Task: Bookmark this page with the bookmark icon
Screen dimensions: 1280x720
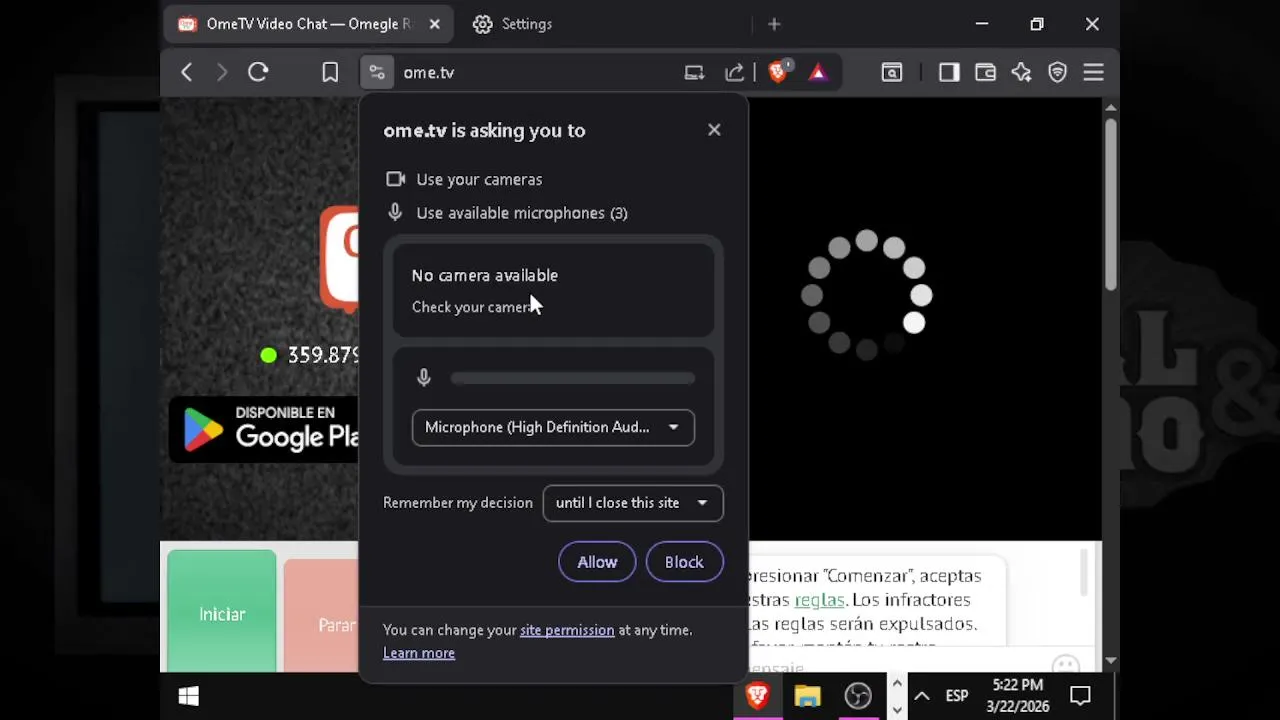Action: pos(330,72)
